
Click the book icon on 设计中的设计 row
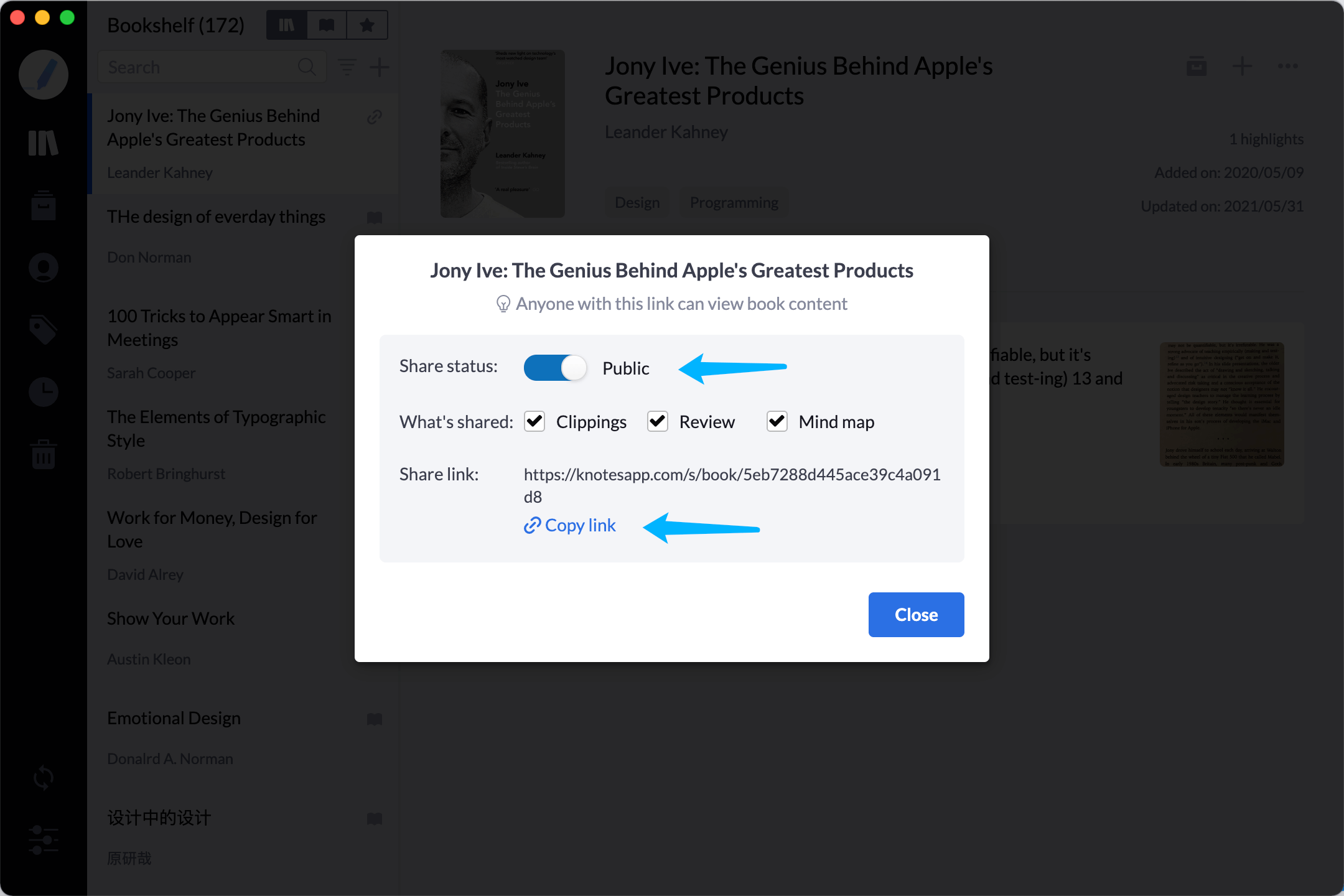tap(375, 819)
